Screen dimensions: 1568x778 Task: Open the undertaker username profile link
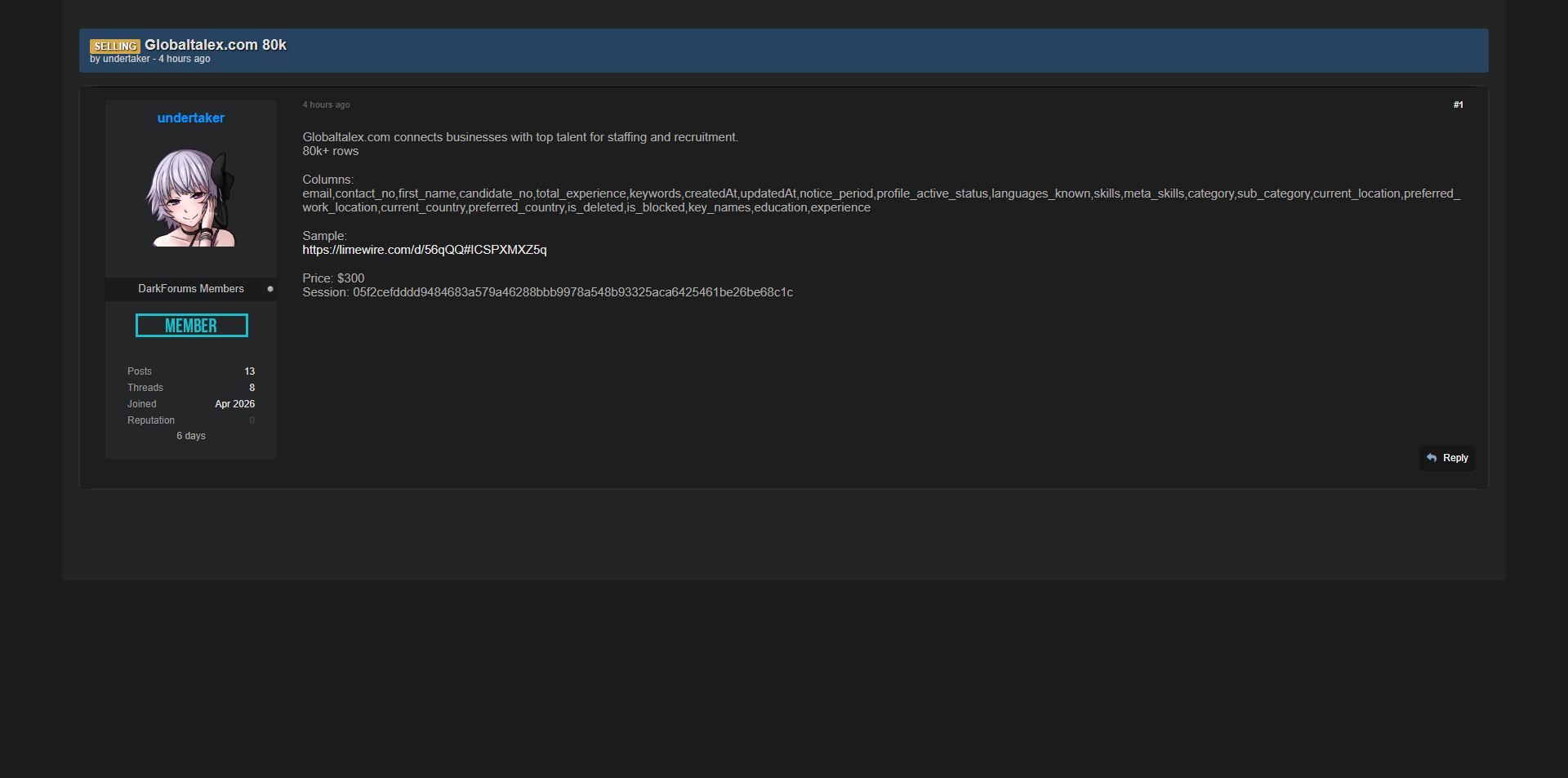coord(191,118)
